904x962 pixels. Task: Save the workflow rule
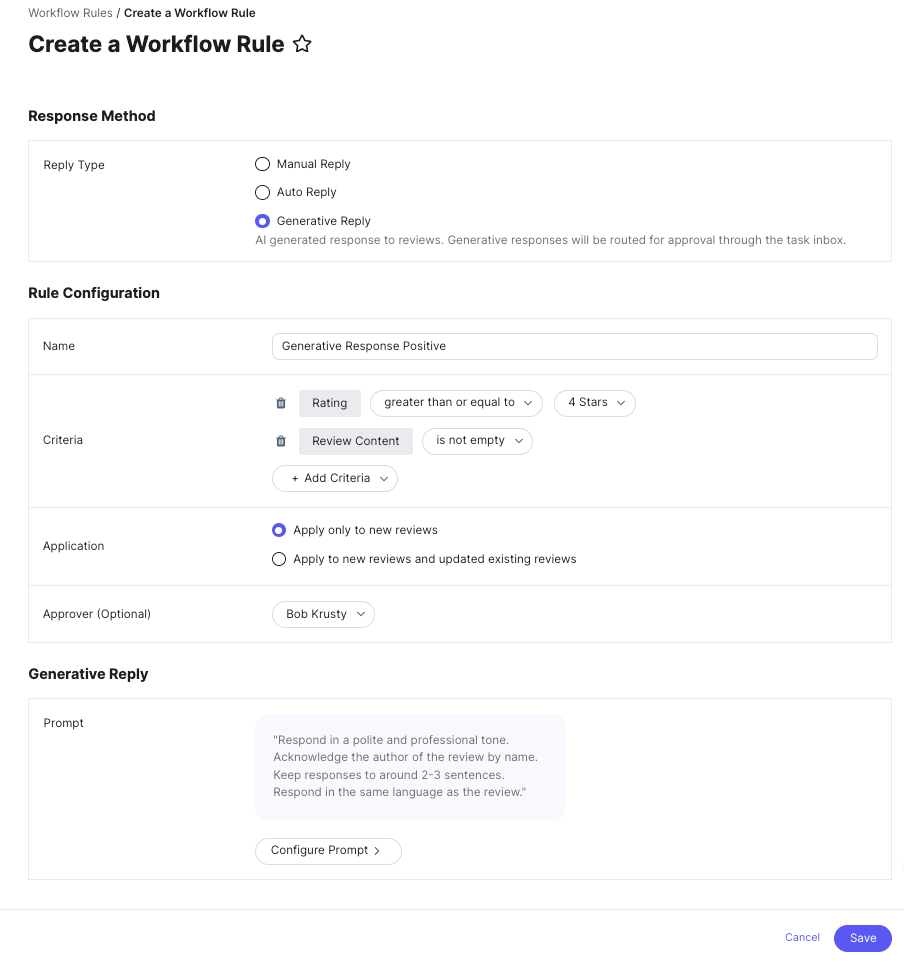pos(862,938)
